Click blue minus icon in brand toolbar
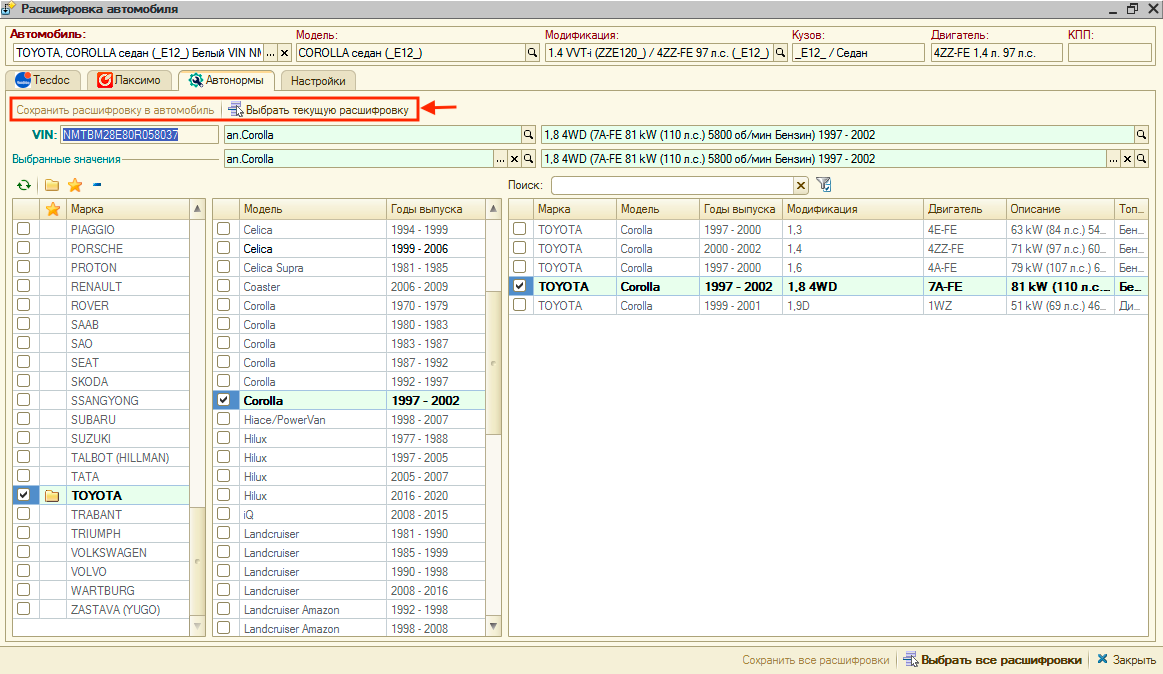Screen dimensions: 1163x674 click(x=97, y=185)
